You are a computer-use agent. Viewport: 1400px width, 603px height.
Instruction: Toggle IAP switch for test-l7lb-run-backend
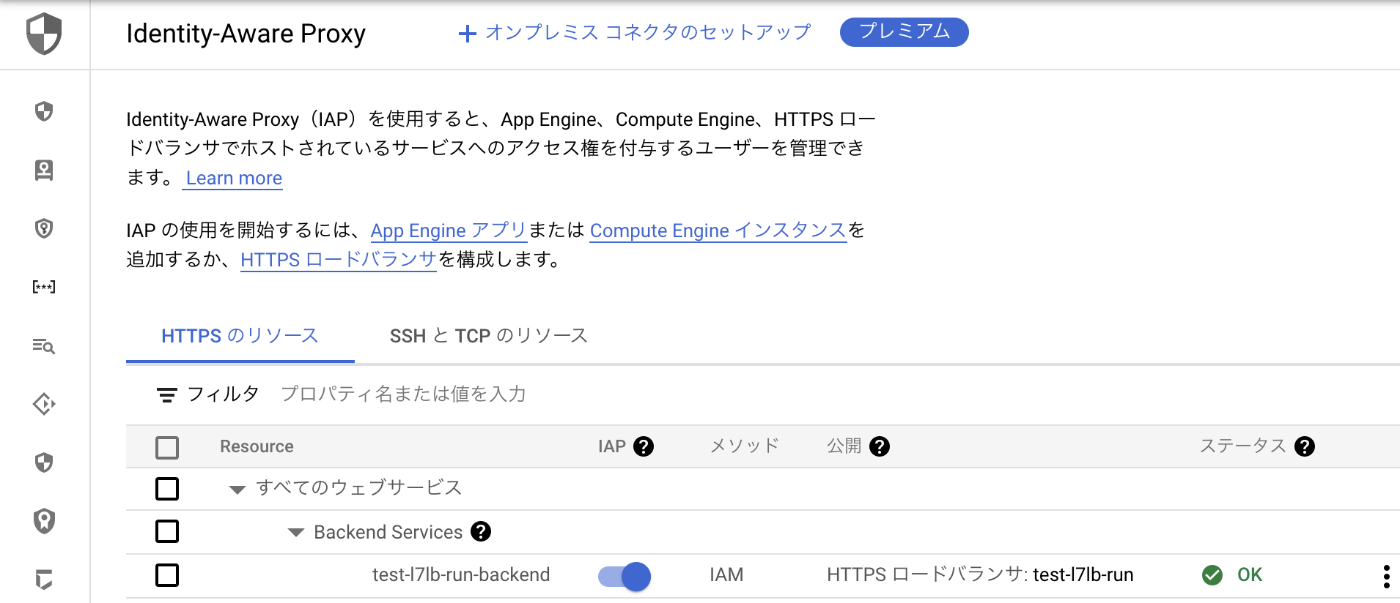tap(624, 576)
